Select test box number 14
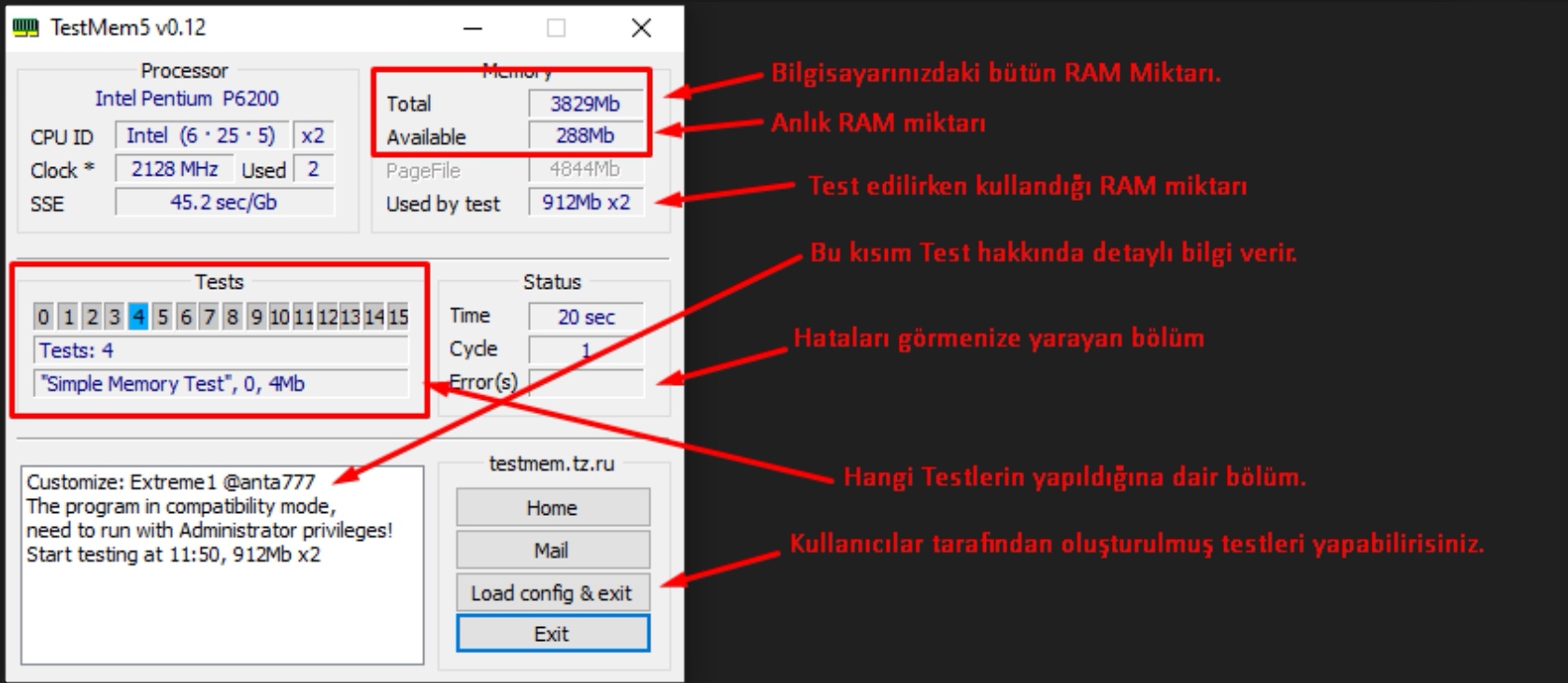 point(374,317)
